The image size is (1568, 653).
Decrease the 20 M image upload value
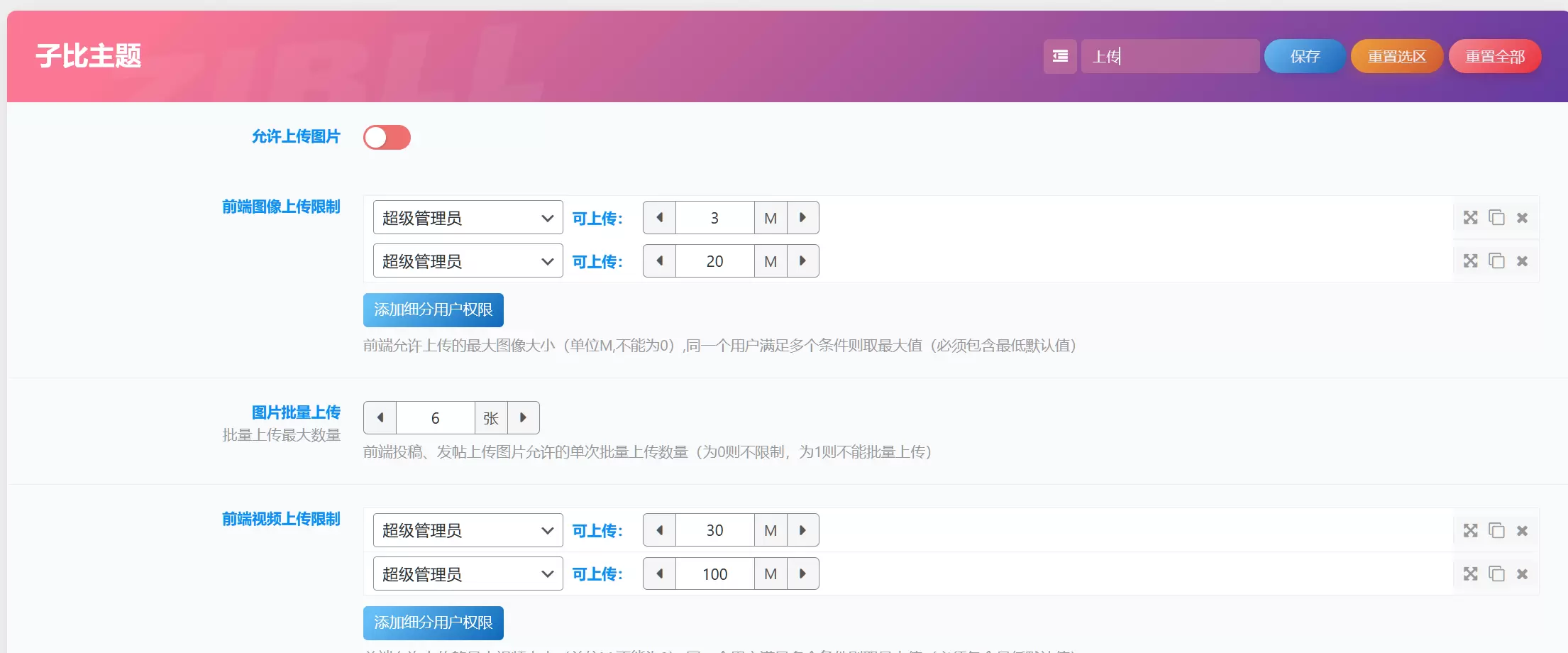(x=660, y=261)
